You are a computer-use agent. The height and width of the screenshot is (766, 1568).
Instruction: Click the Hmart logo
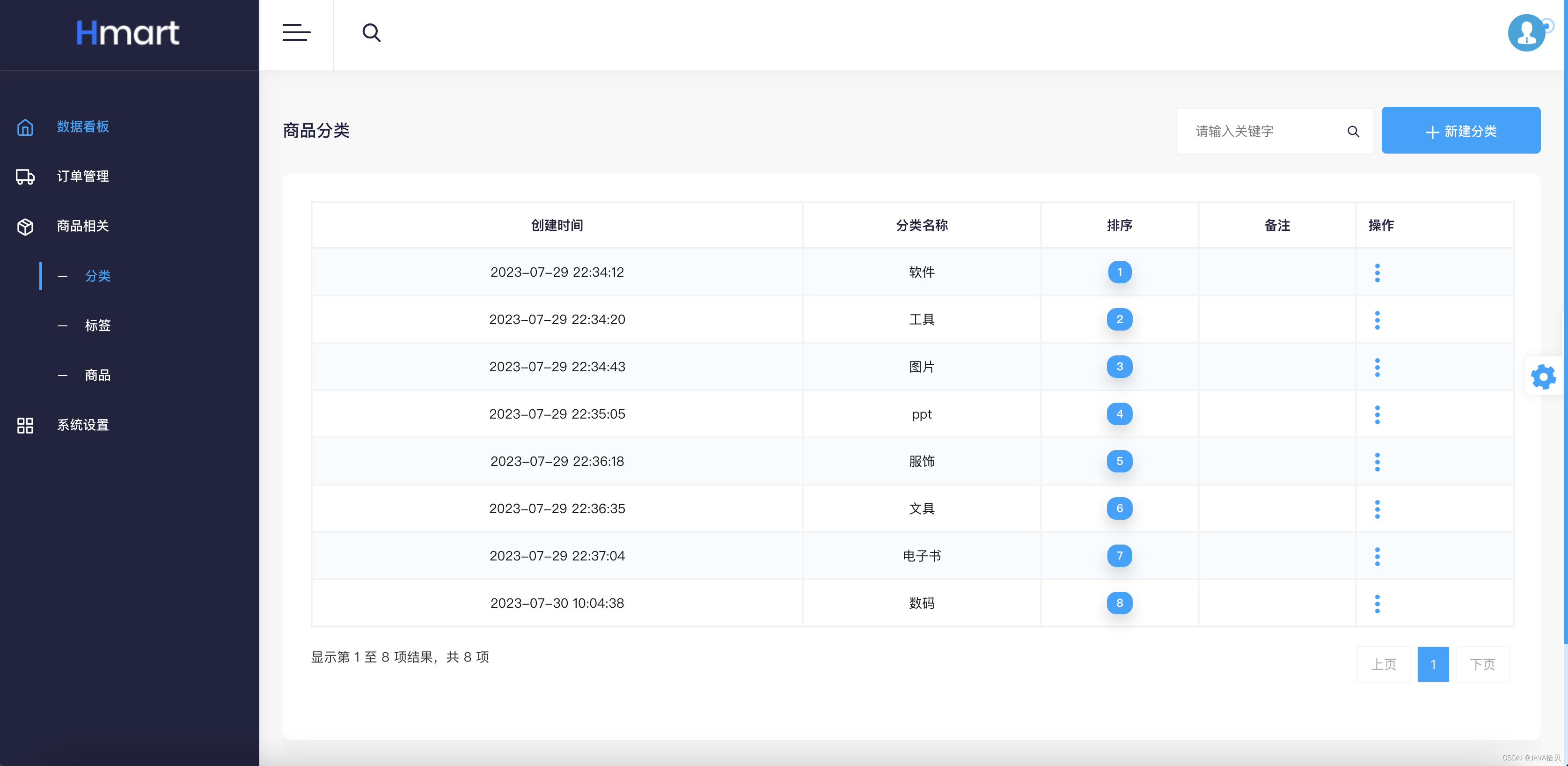click(x=128, y=33)
